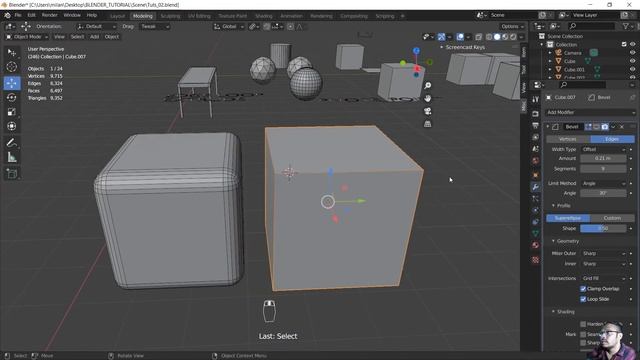Screen dimensions: 640x360
Task: Open the Width Type dropdown
Action: [x=603, y=149]
